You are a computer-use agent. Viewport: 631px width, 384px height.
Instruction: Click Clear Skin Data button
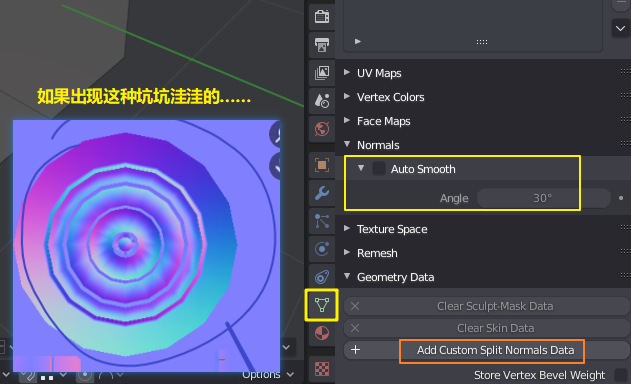click(487, 328)
